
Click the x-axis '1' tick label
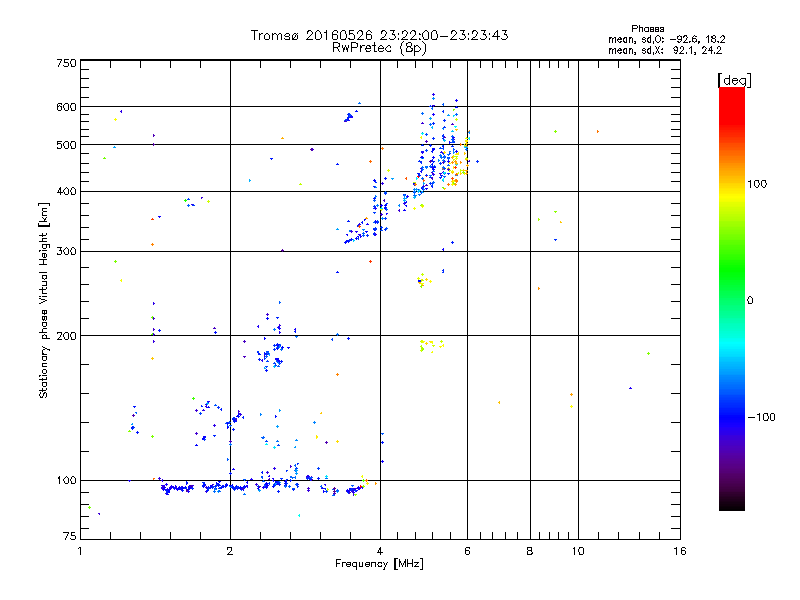pyautogui.click(x=80, y=551)
